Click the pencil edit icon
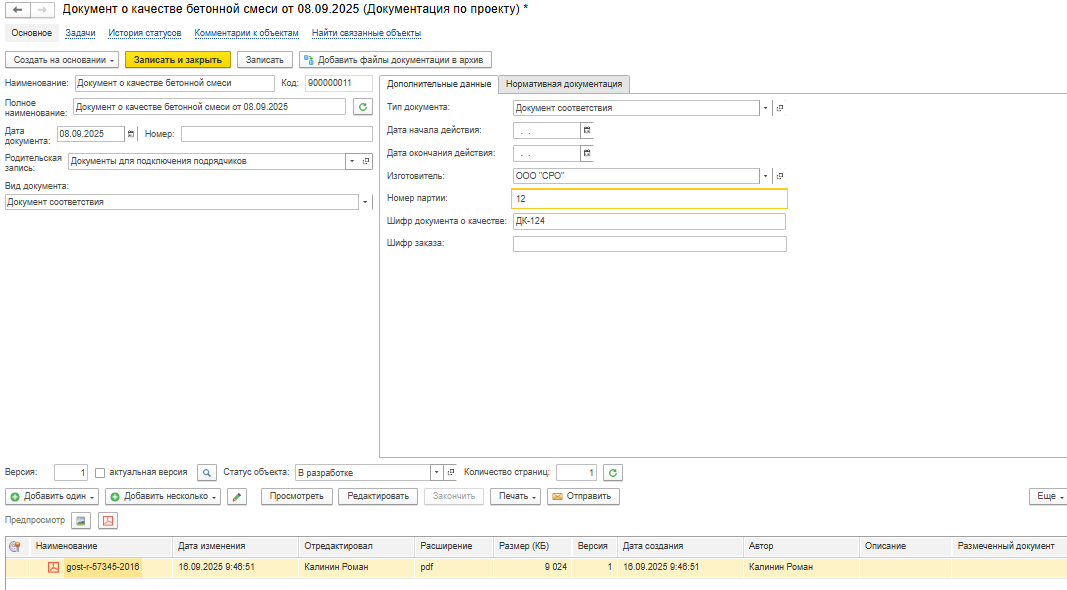The width and height of the screenshot is (1067, 590). click(x=236, y=497)
